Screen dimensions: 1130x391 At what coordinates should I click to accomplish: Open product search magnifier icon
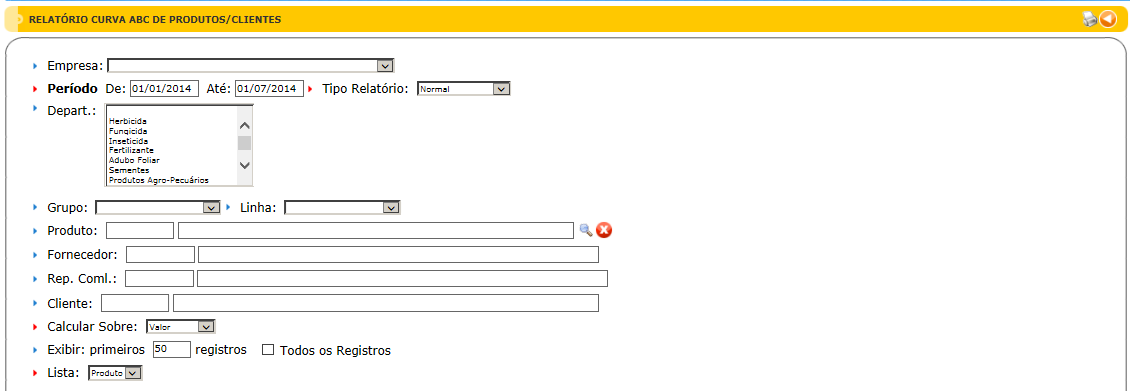586,230
